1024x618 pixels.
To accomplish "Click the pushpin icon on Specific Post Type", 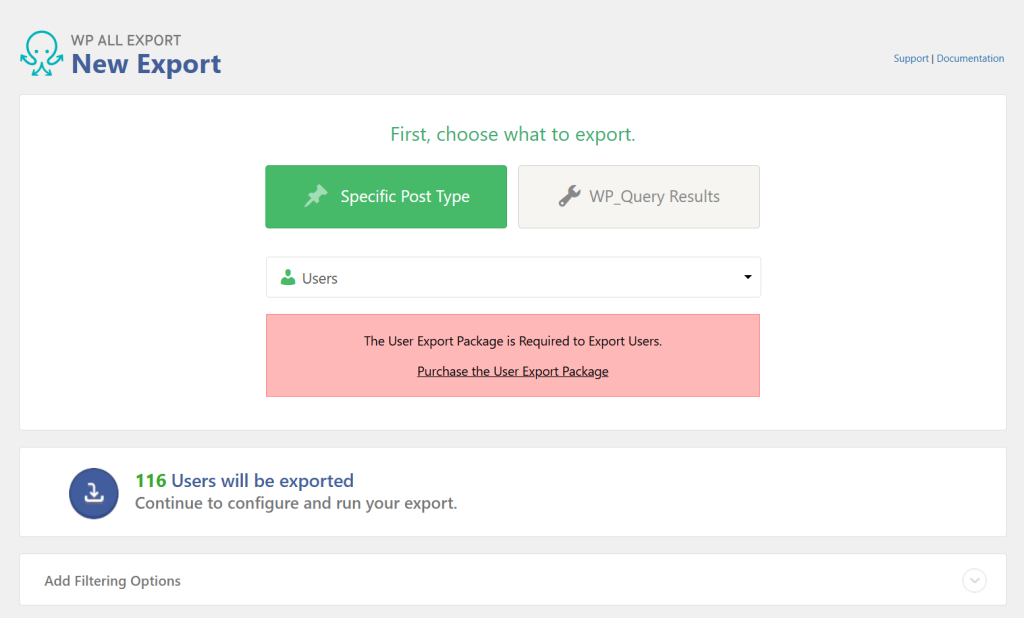I will pyautogui.click(x=316, y=196).
